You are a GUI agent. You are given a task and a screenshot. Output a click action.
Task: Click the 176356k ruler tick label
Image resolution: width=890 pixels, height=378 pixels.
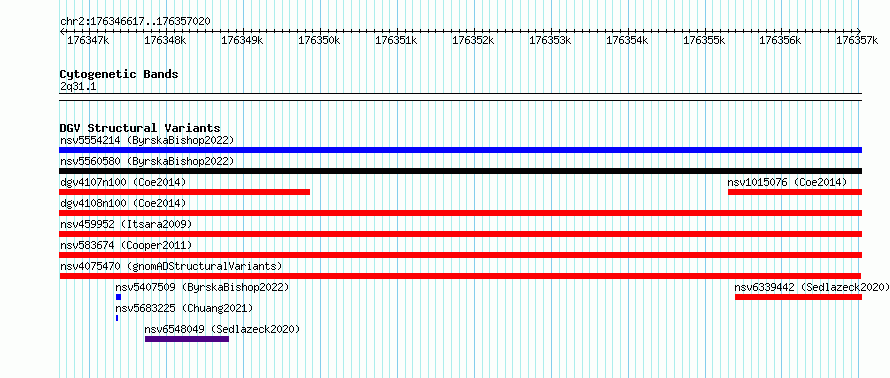(780, 40)
